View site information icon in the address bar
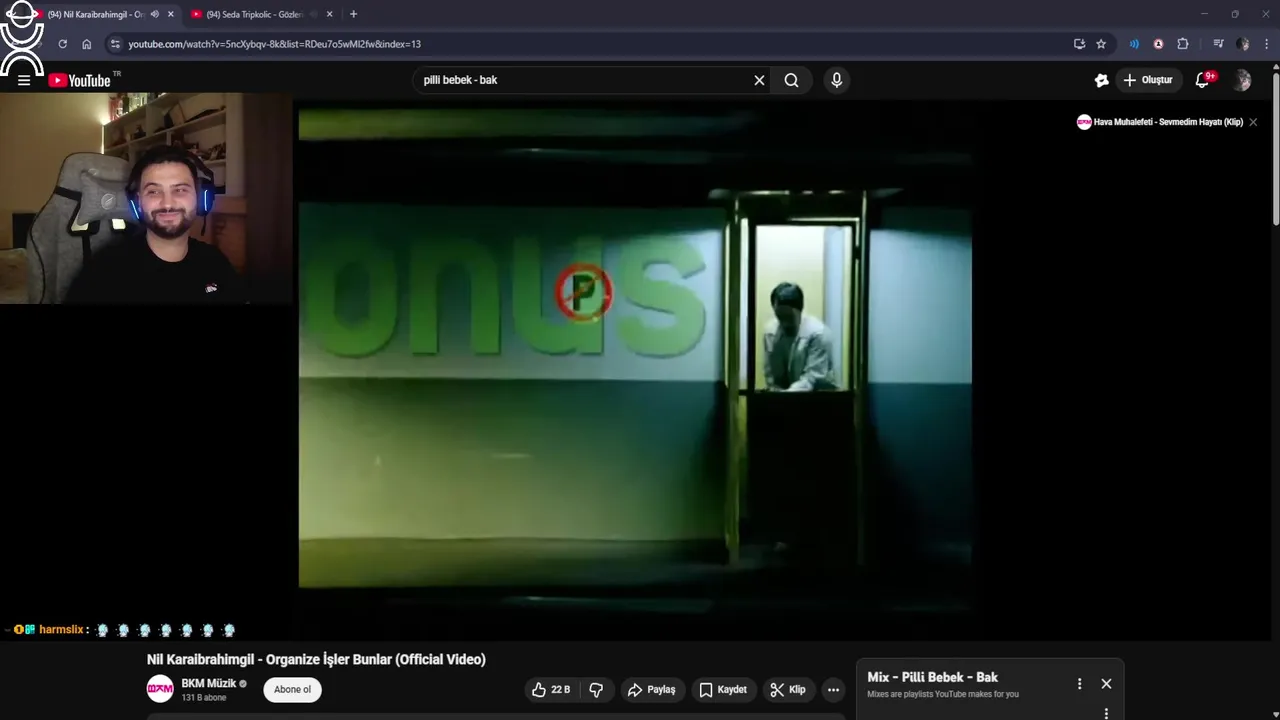The height and width of the screenshot is (720, 1280). [115, 44]
